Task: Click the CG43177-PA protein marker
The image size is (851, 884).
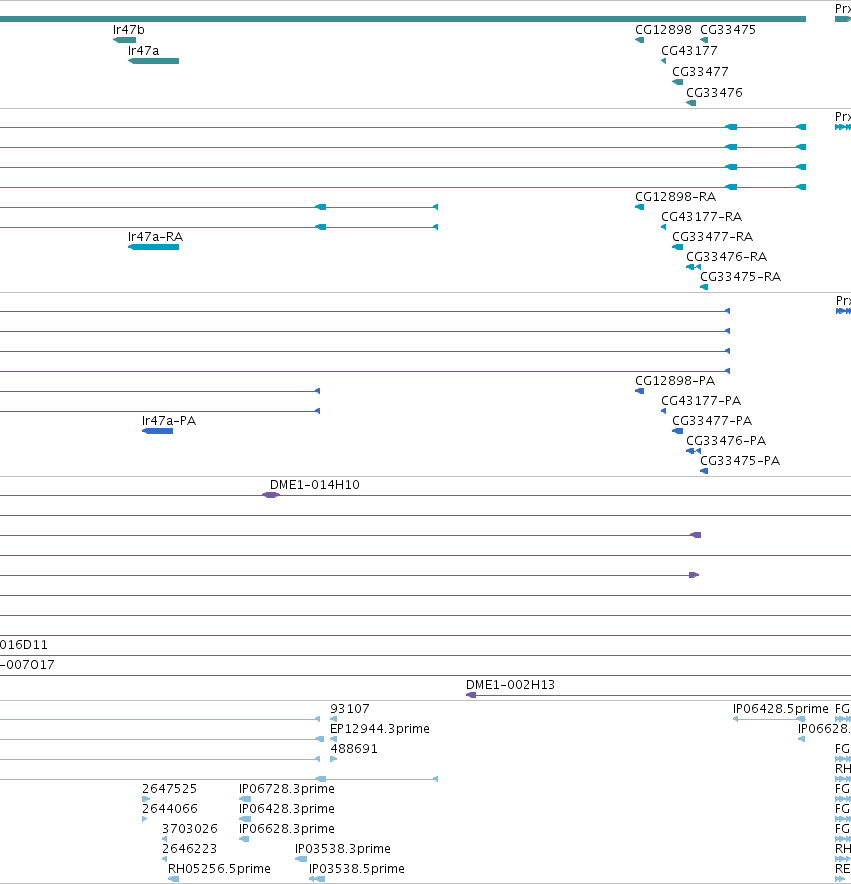Action: [x=663, y=411]
